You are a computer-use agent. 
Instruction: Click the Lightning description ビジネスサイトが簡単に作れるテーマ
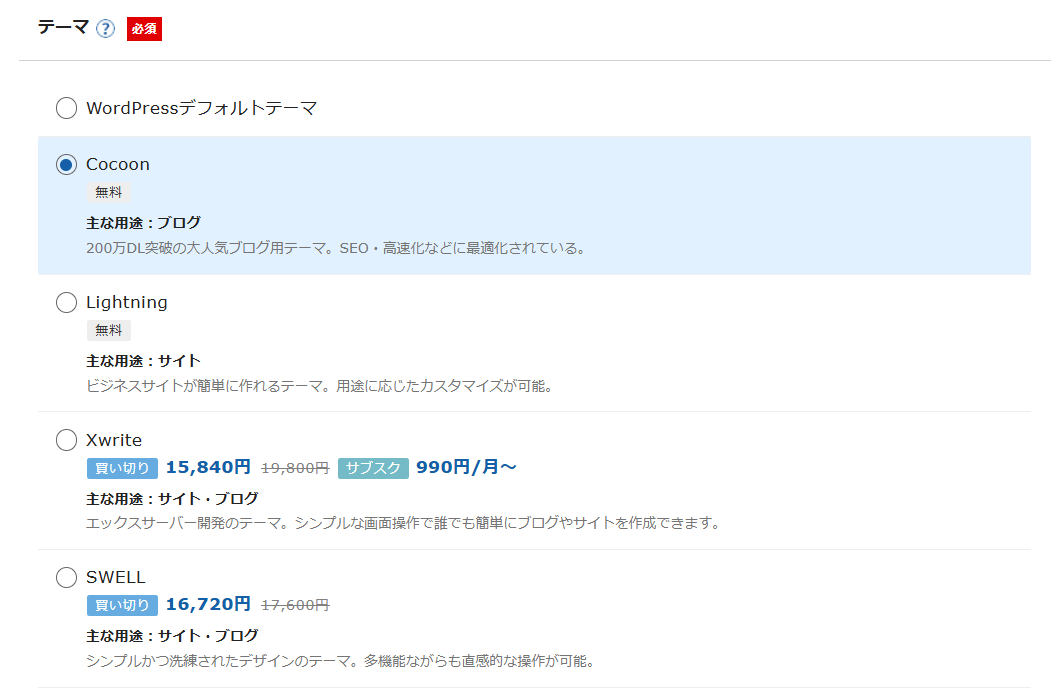tap(321, 386)
